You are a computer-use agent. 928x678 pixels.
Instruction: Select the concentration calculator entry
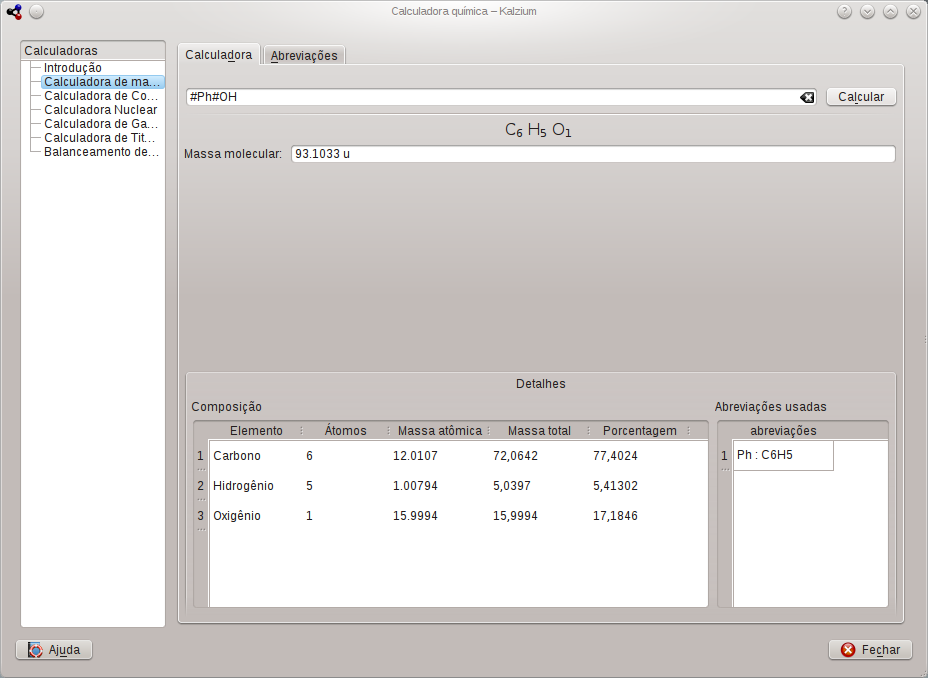[x=101, y=96]
